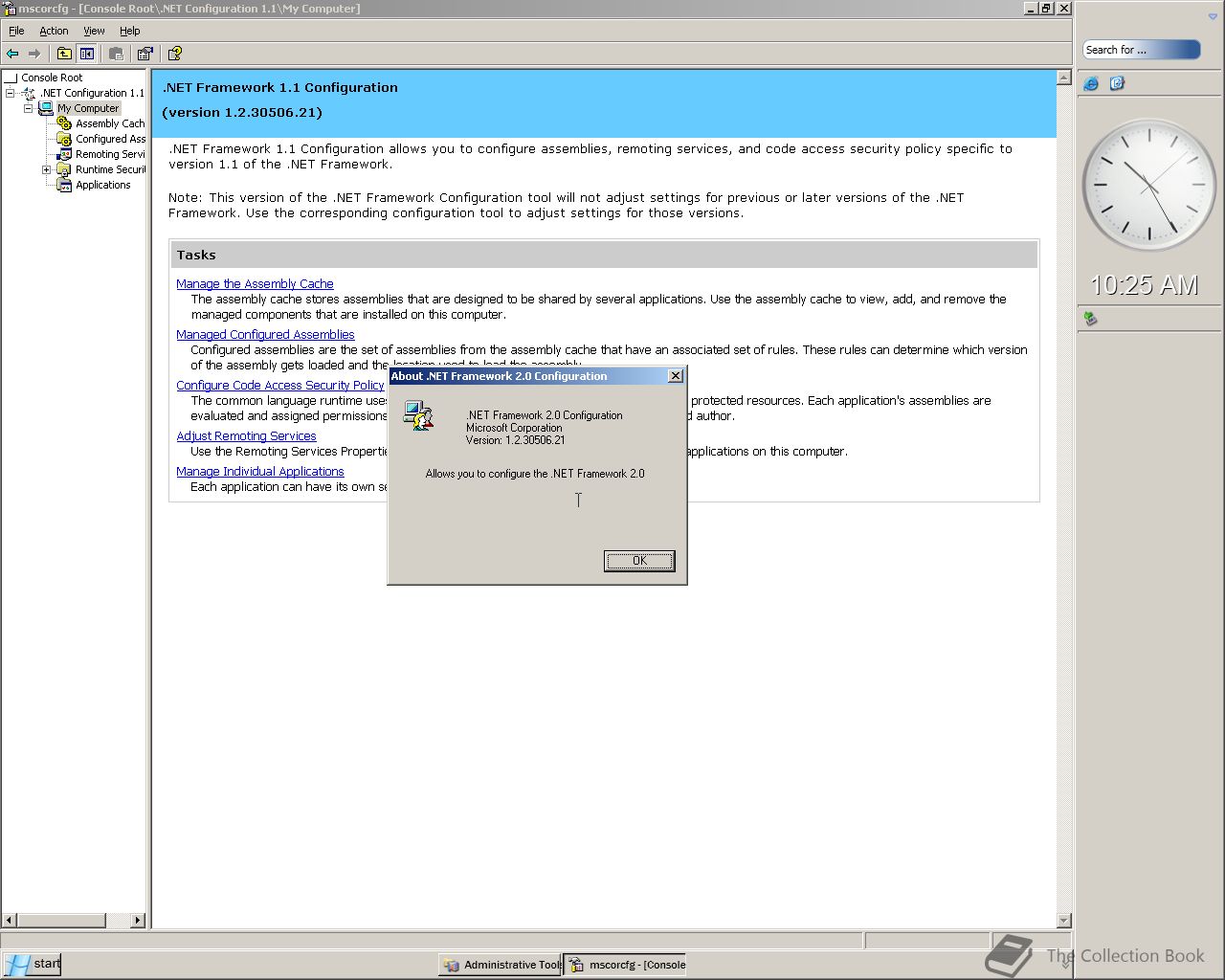
Task: Click the Assembly Cache gears icon
Action: [x=64, y=123]
